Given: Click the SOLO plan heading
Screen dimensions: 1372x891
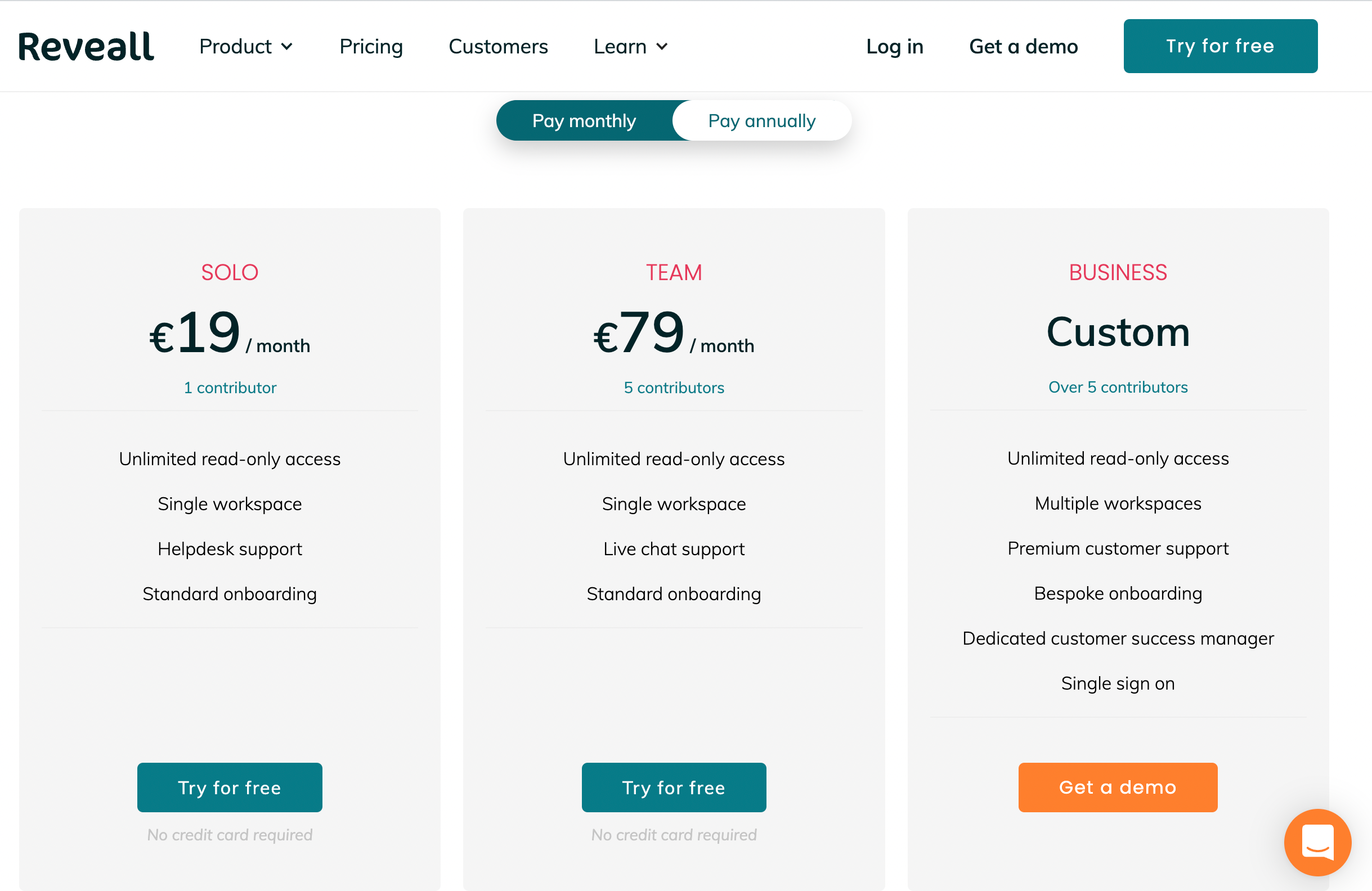Looking at the screenshot, I should pyautogui.click(x=230, y=272).
